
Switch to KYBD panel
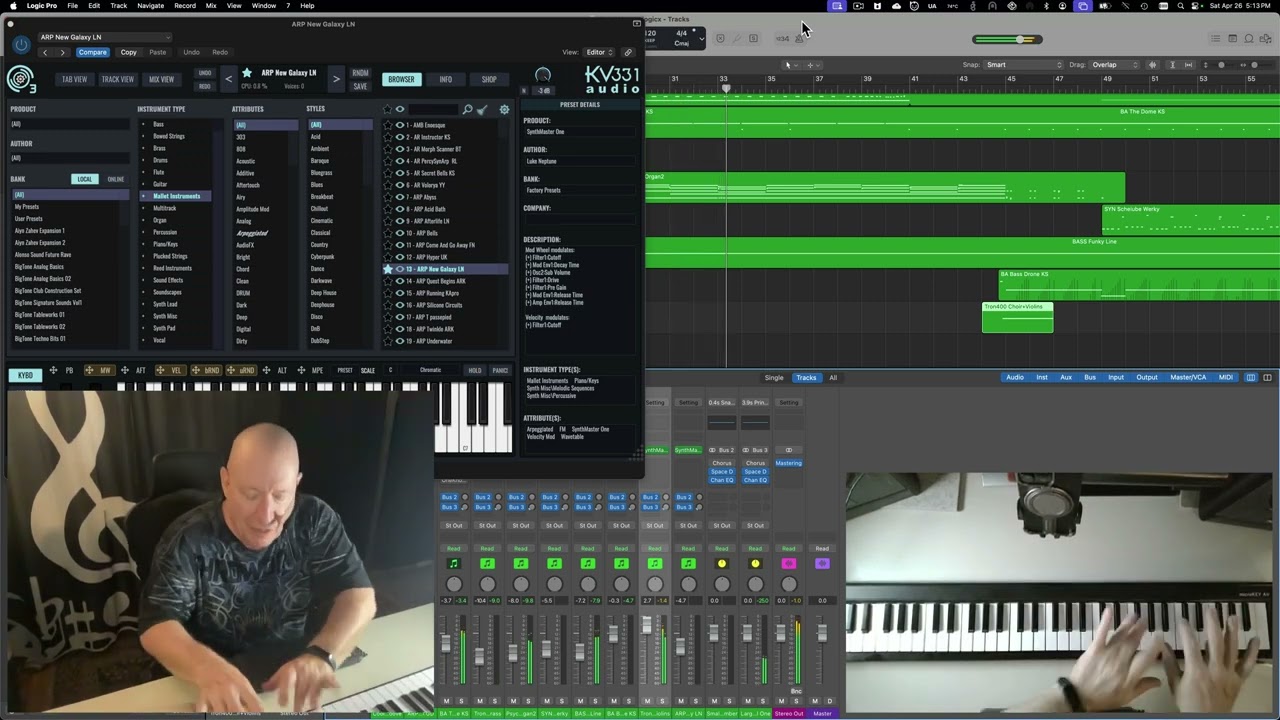coord(25,375)
